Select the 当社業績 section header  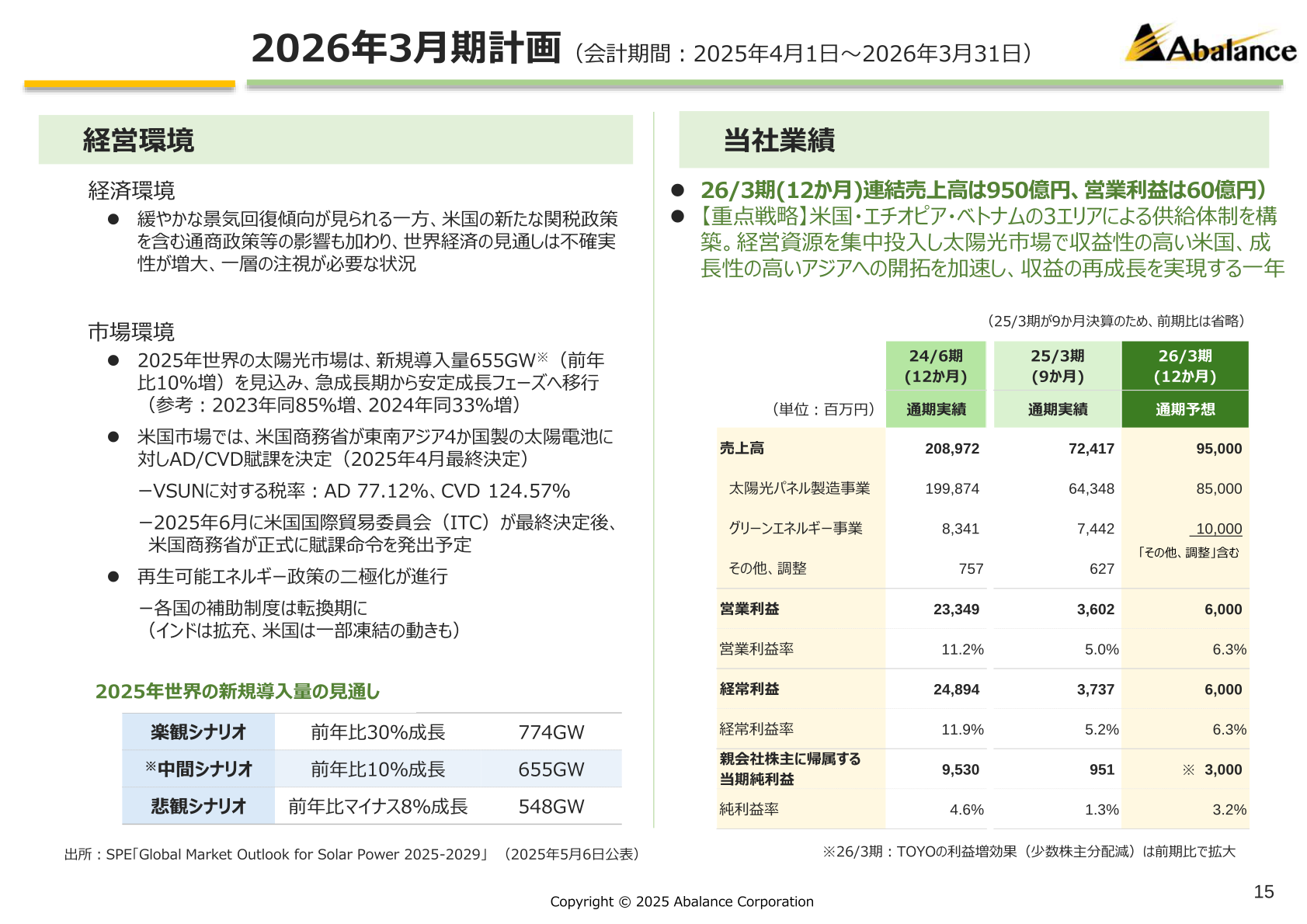tap(974, 140)
